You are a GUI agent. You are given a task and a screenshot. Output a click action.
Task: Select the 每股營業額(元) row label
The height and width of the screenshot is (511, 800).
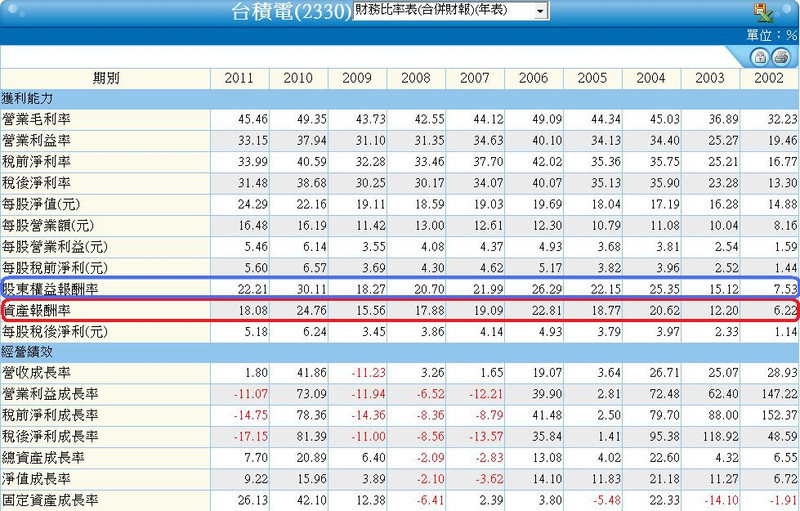coord(48,226)
